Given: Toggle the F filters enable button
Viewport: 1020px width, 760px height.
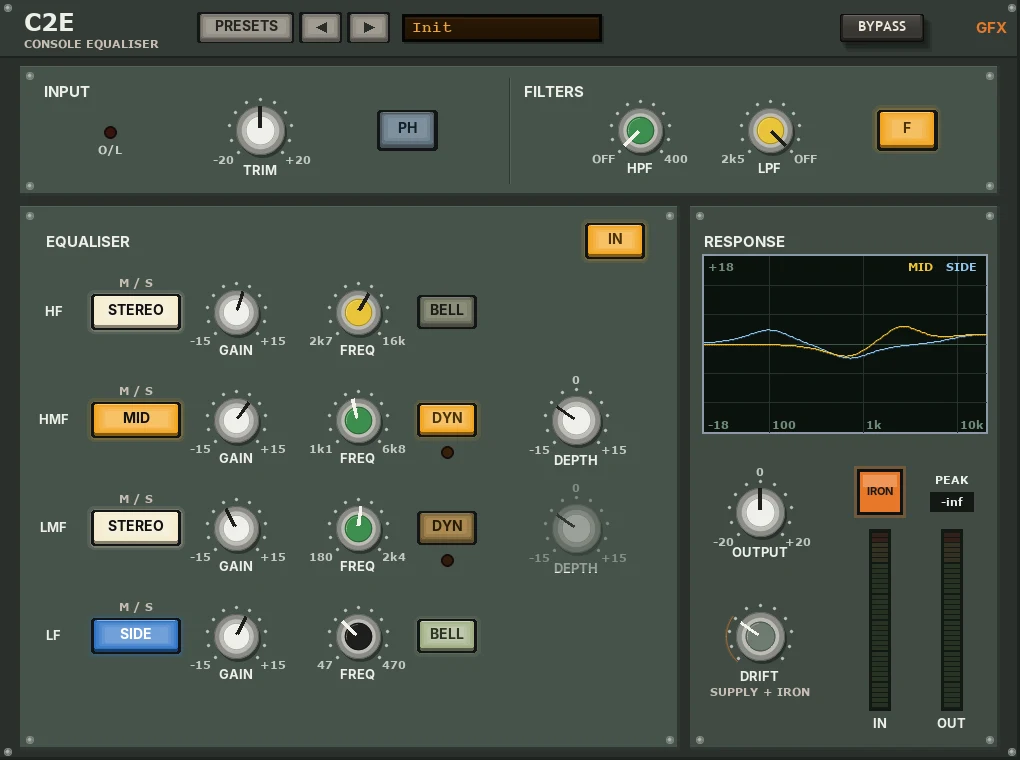Looking at the screenshot, I should [907, 129].
